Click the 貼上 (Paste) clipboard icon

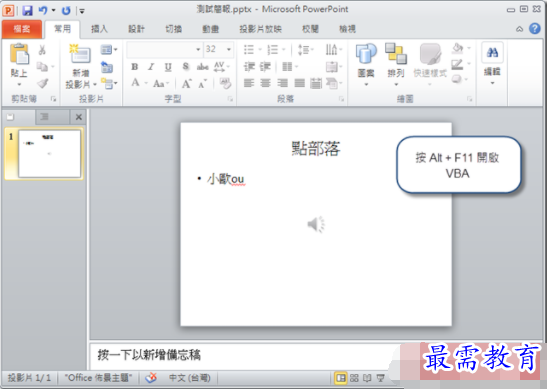pyautogui.click(x=19, y=54)
